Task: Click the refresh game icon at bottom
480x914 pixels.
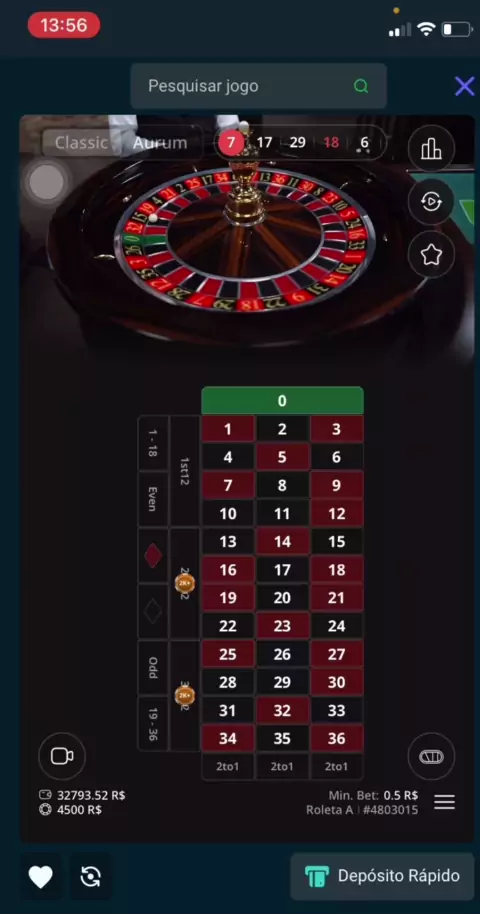Action: point(90,877)
